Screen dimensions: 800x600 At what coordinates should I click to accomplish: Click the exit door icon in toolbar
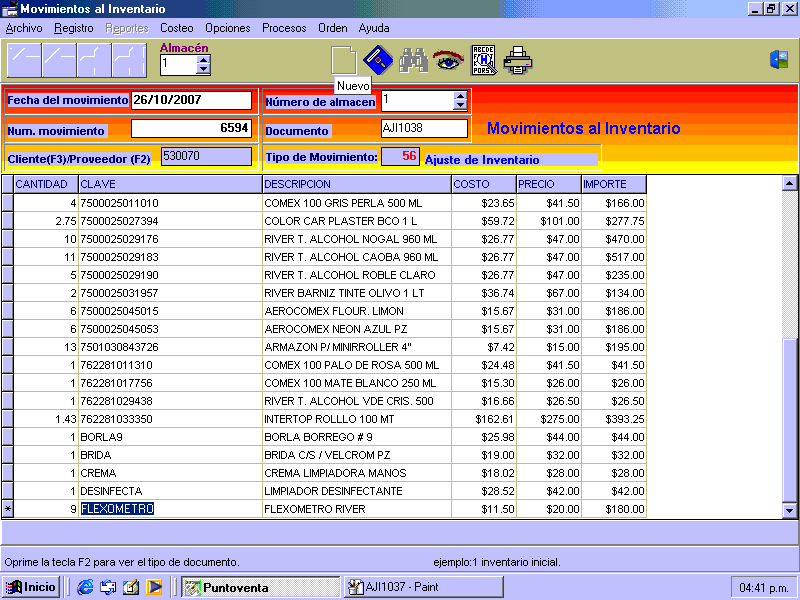point(779,60)
